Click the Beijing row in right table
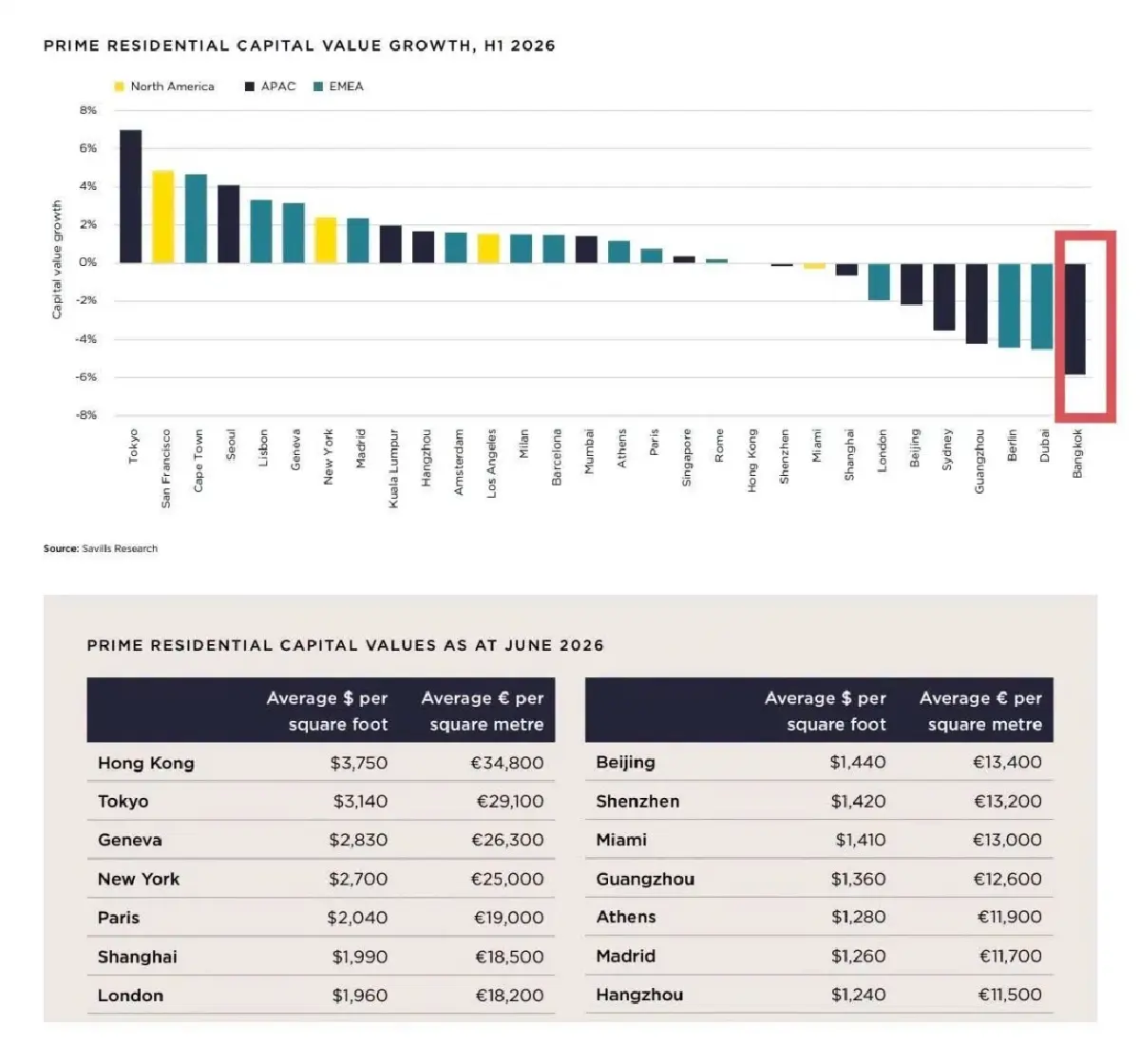1140x1064 pixels. click(819, 762)
